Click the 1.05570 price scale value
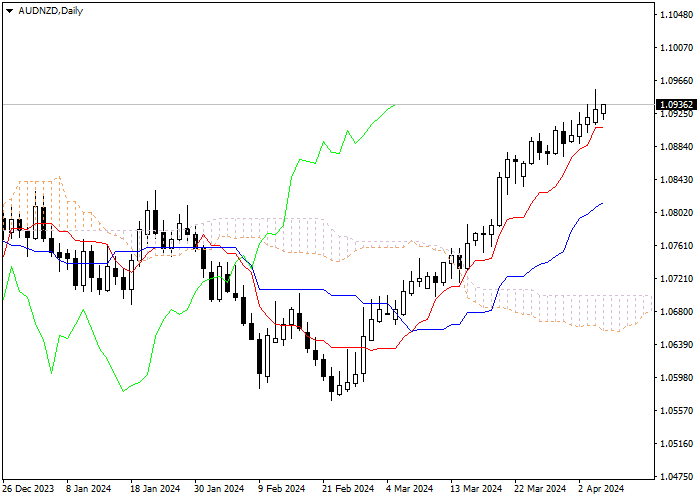 tap(676, 411)
